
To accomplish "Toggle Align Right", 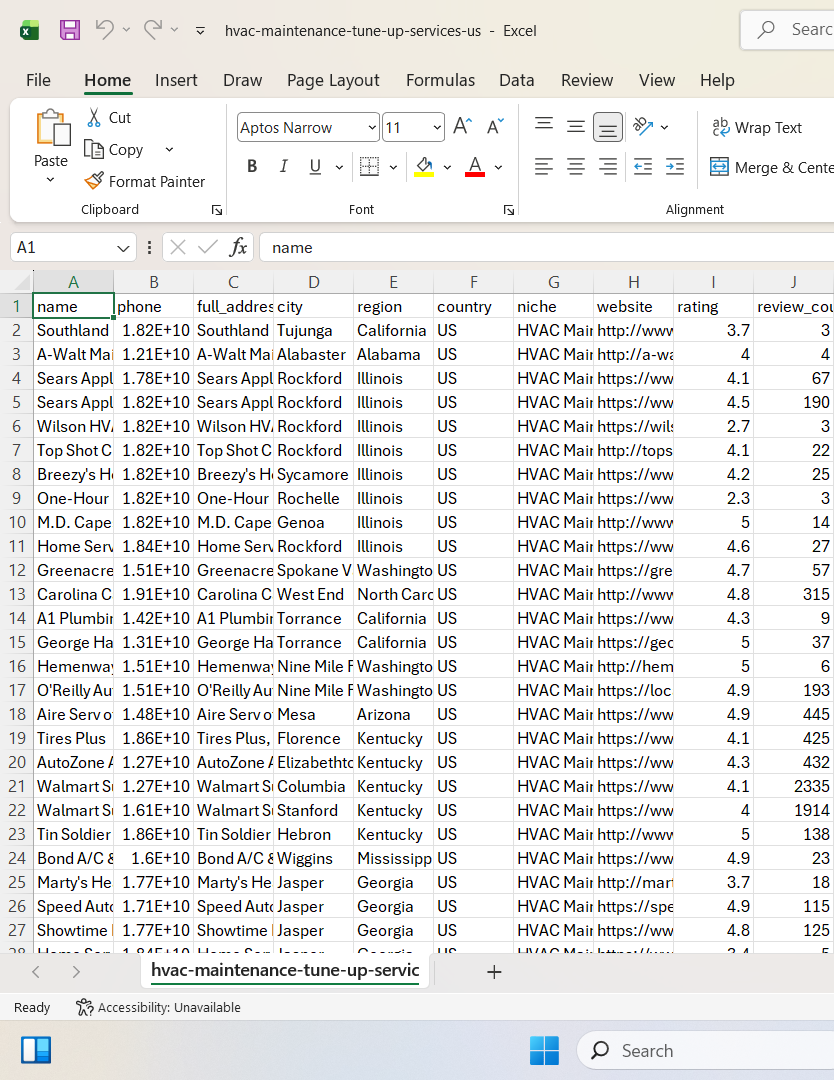I will pyautogui.click(x=607, y=166).
